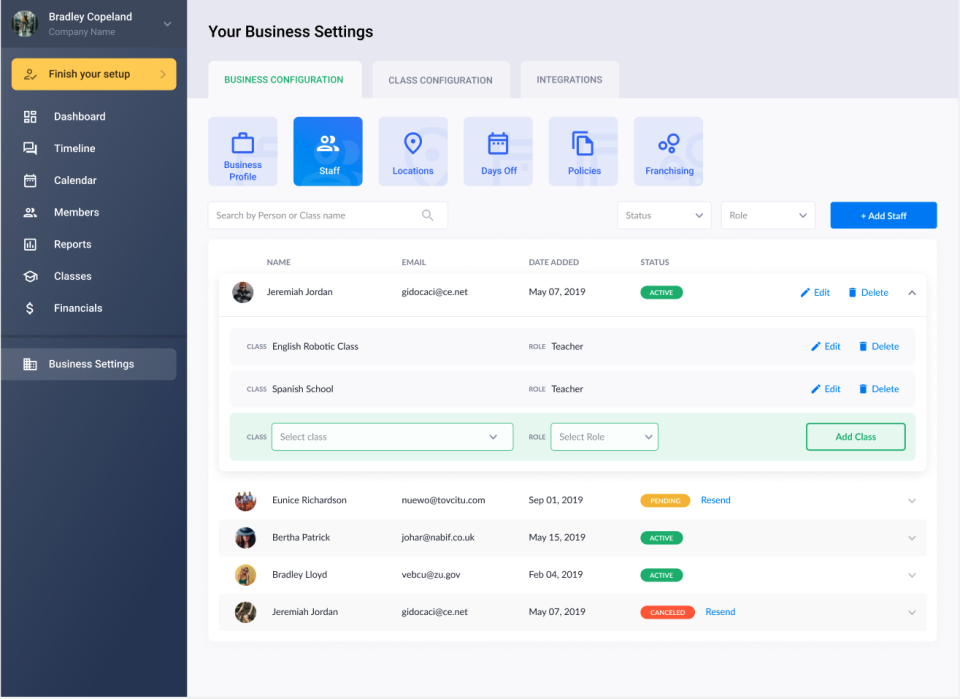Image resolution: width=960 pixels, height=699 pixels.
Task: Open the Select class dropdown
Action: [x=392, y=437]
